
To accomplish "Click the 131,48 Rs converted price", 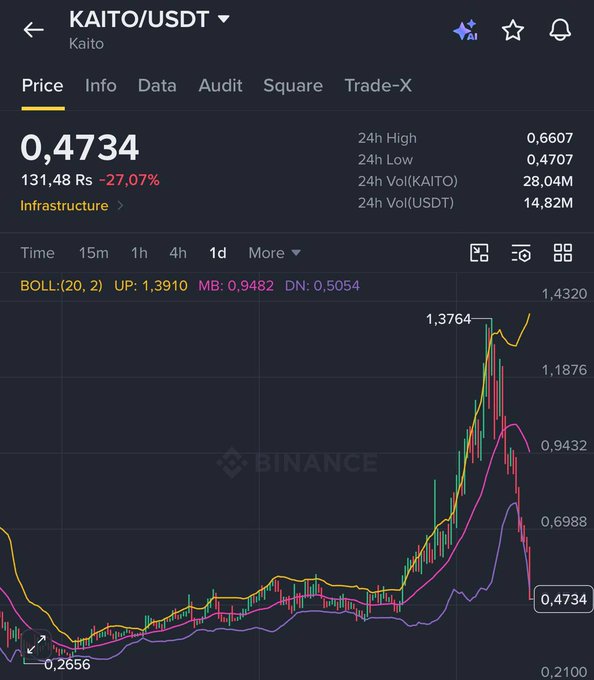I will [x=57, y=180].
